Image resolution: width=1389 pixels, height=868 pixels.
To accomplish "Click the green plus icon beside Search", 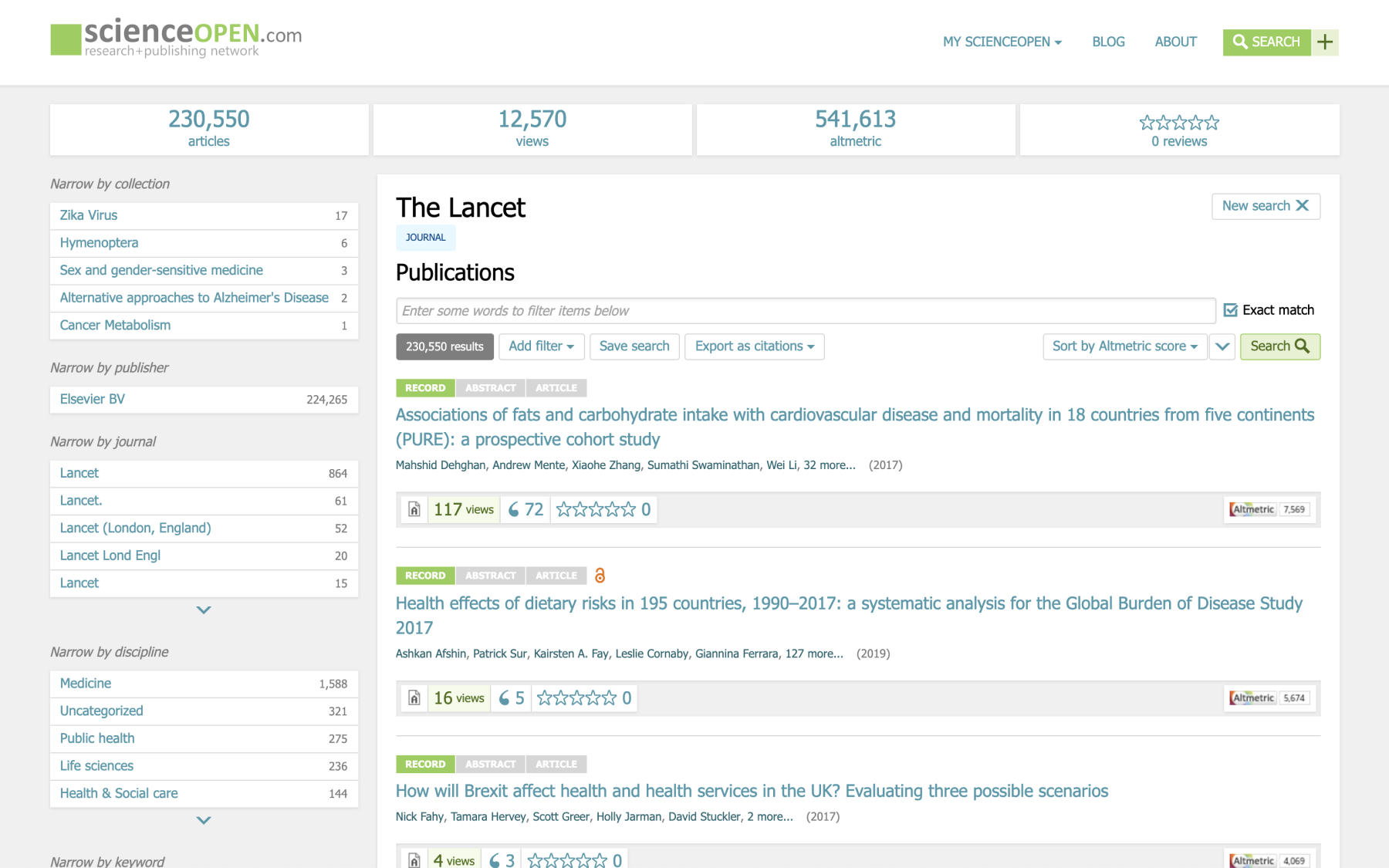I will [1325, 42].
